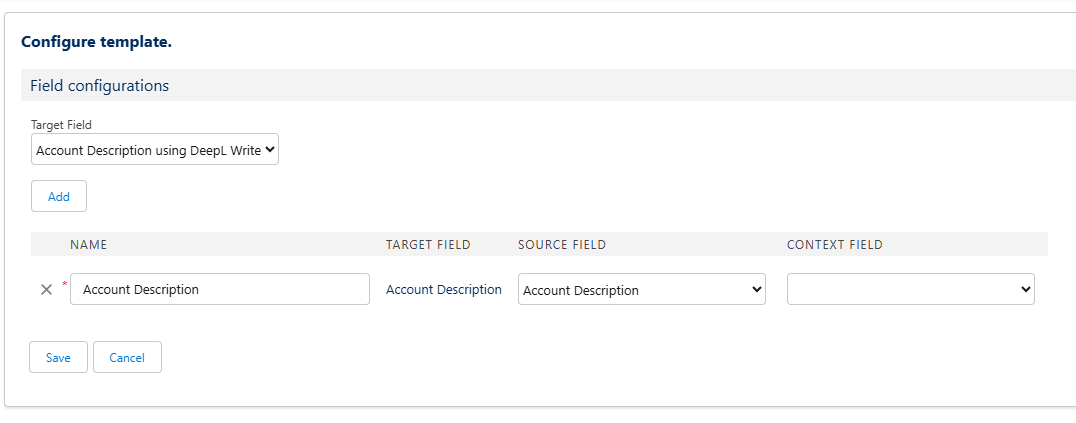
Task: Click the TARGET FIELD column header
Action: 428,245
